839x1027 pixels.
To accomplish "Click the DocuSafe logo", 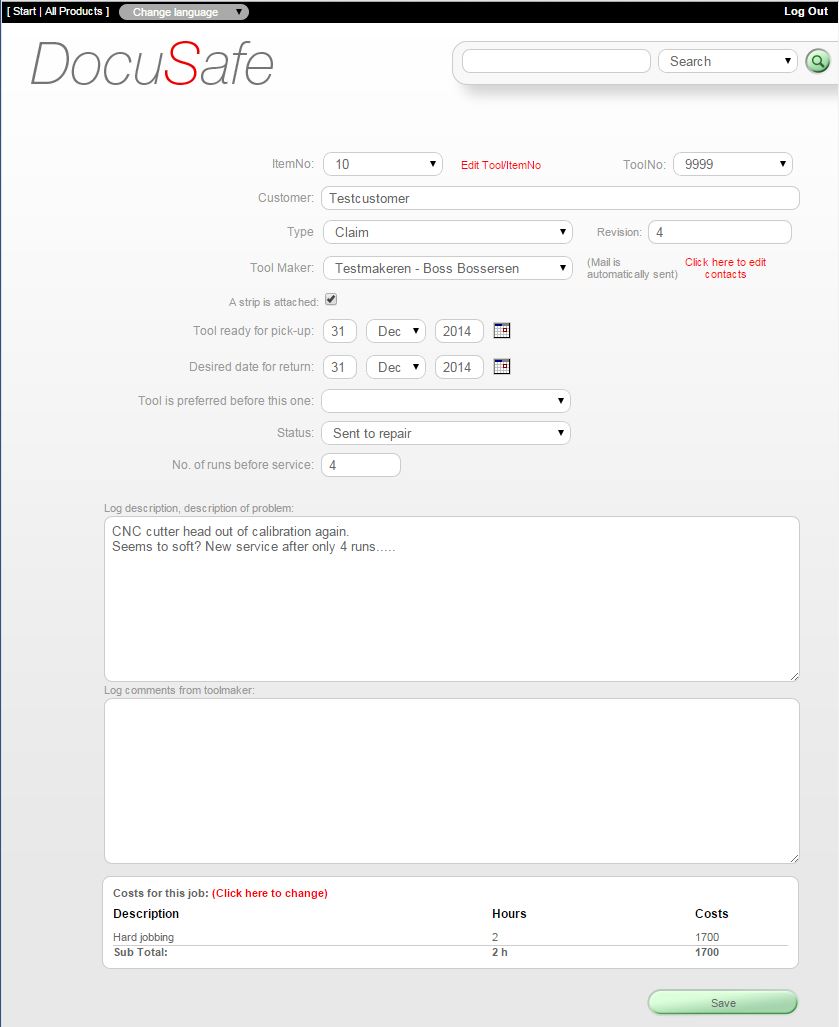I will click(x=152, y=64).
